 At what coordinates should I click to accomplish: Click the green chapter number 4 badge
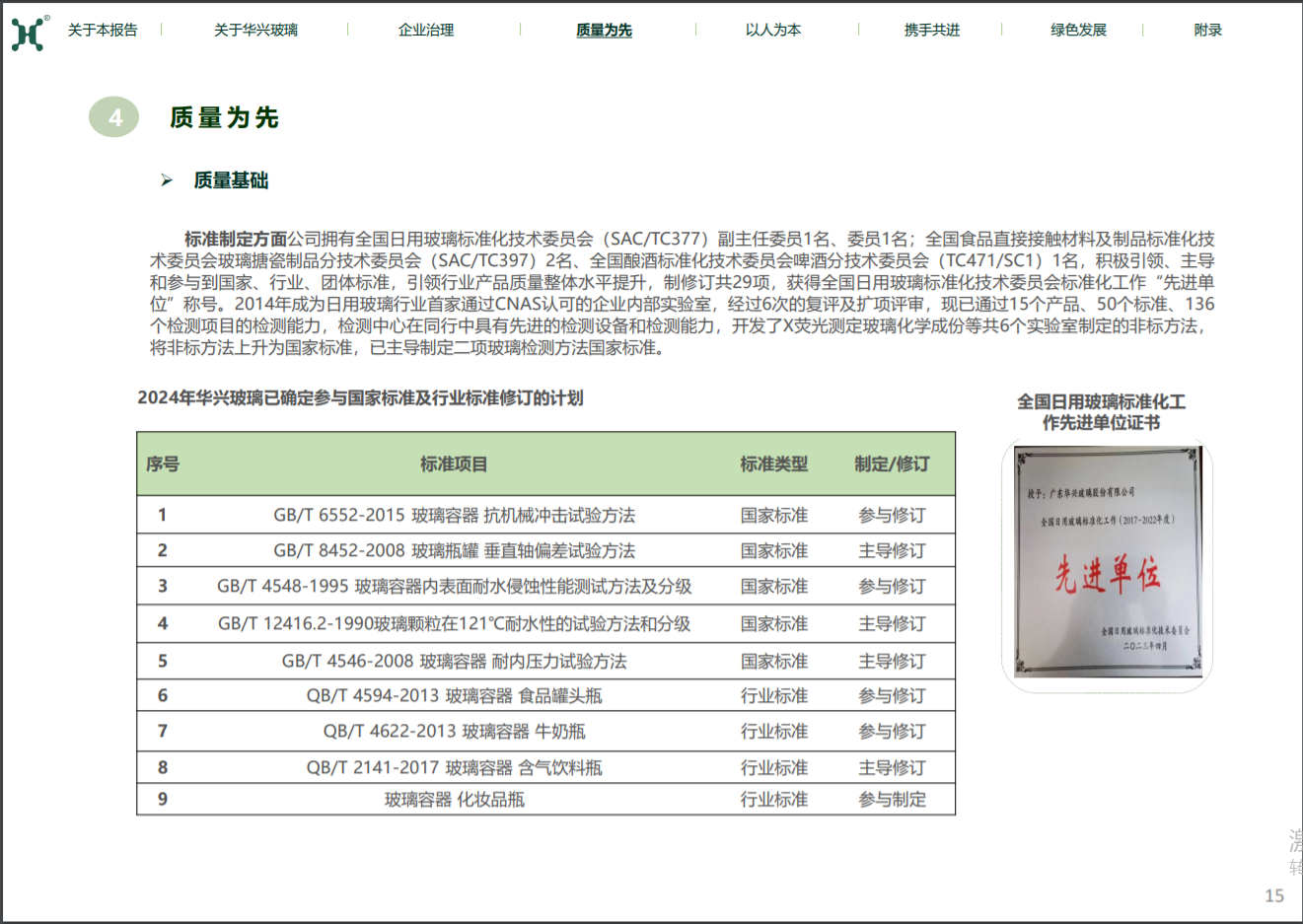point(114,117)
